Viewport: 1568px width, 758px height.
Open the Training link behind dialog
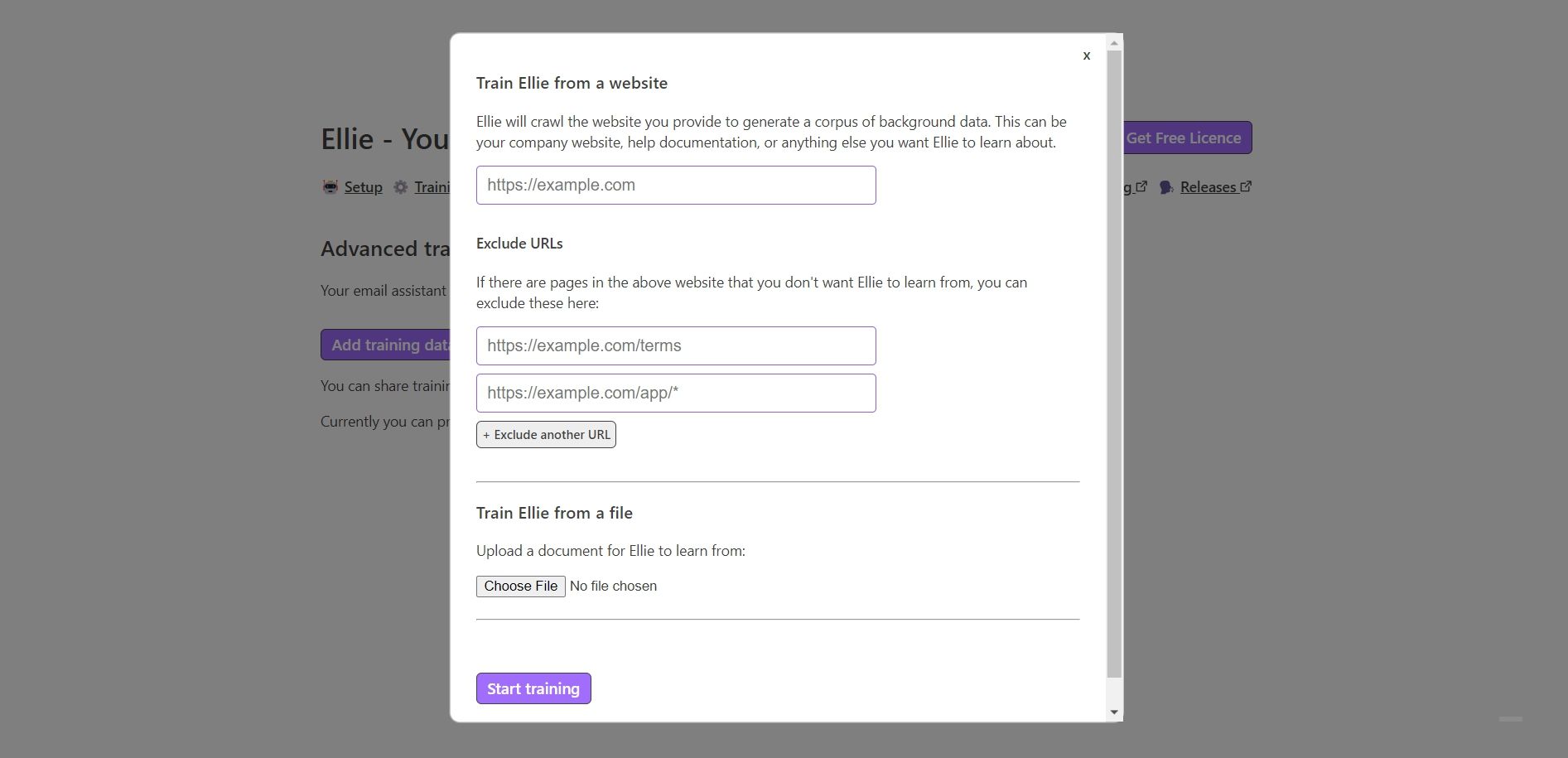(432, 187)
